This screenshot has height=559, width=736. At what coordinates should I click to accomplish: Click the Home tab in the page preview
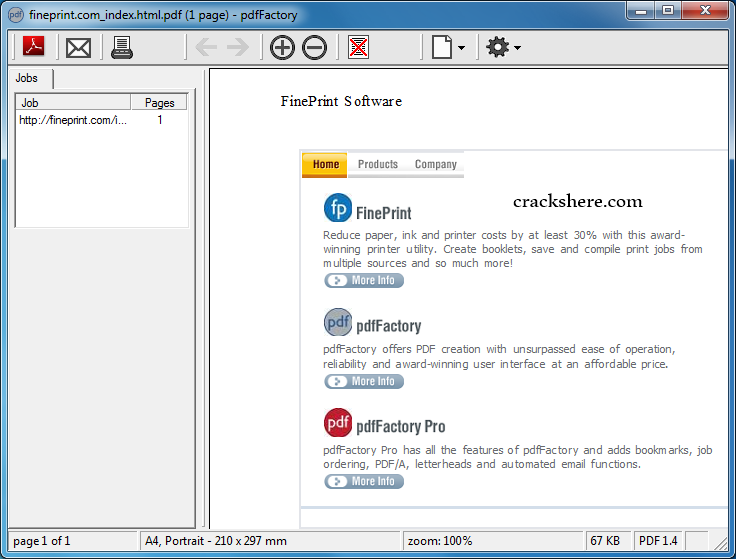tap(325, 164)
